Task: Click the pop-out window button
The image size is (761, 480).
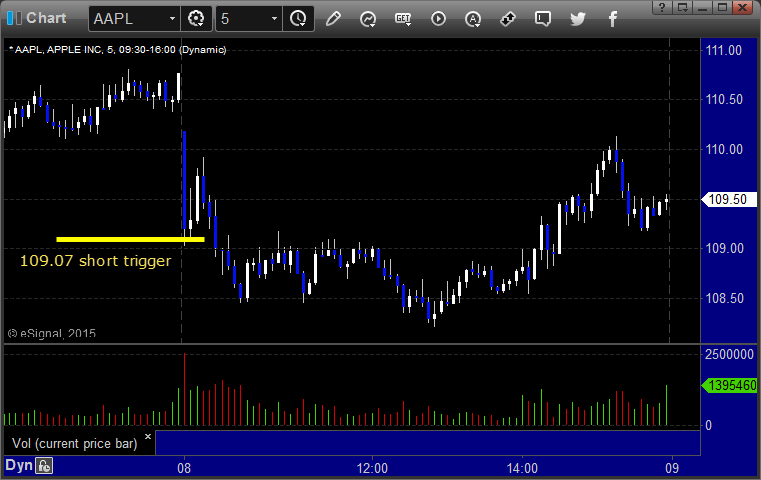Action: tap(683, 7)
